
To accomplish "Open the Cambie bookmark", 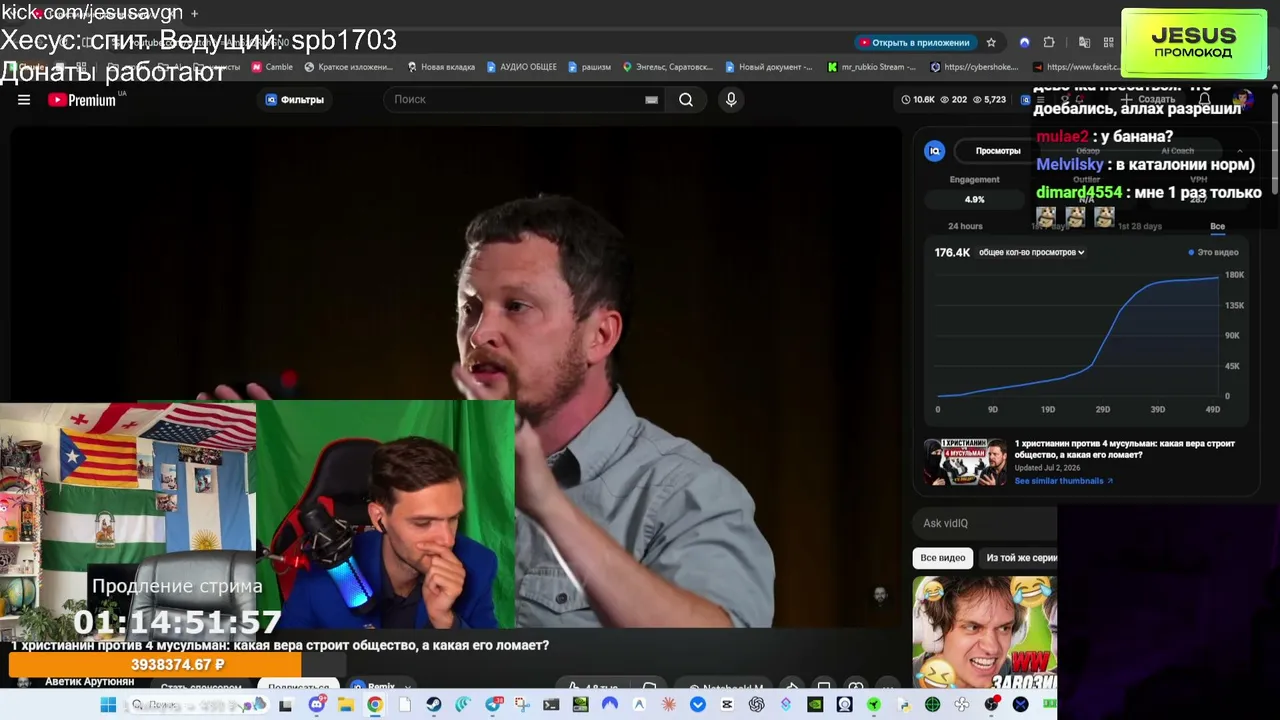I will [273, 67].
